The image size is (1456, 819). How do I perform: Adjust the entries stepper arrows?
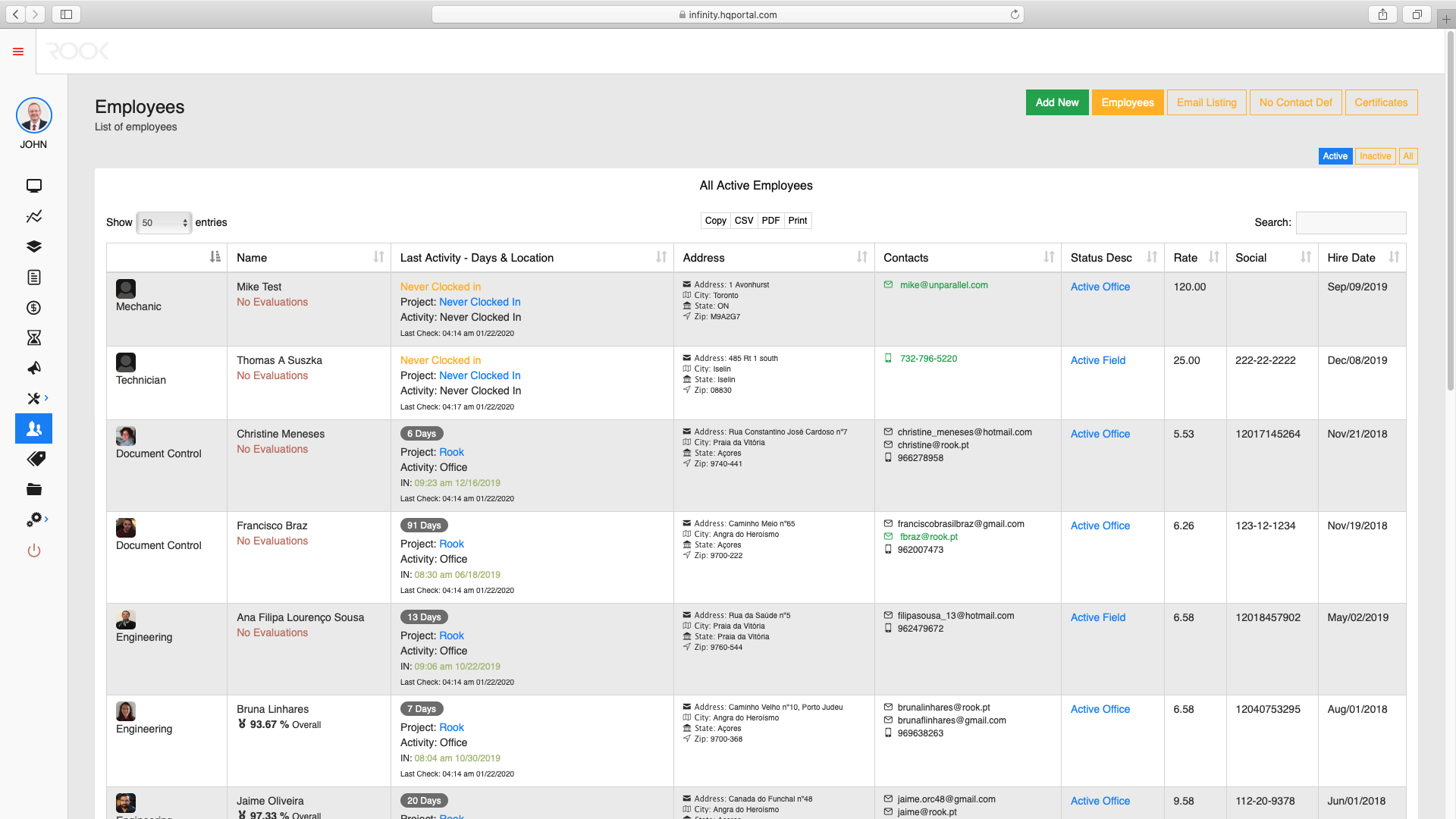click(185, 222)
